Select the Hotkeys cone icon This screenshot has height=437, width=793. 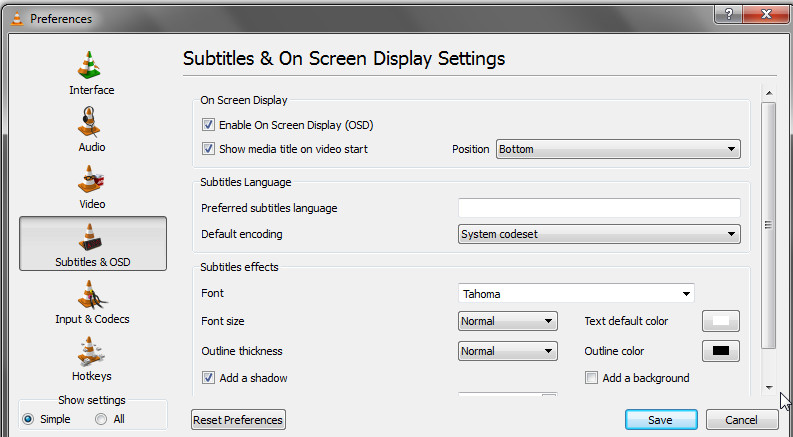click(91, 352)
